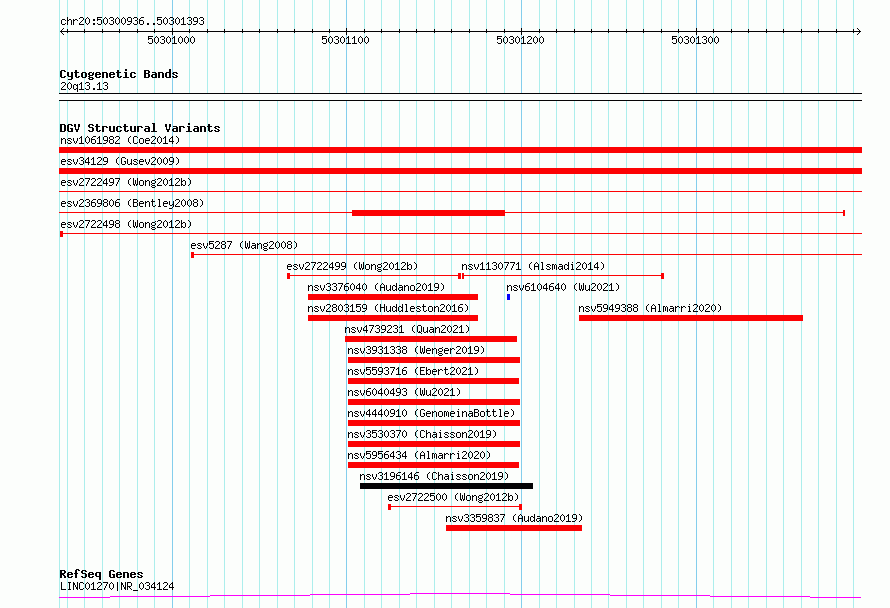This screenshot has height=608, width=890.
Task: Click ruler position 50301300
Action: 695,40
